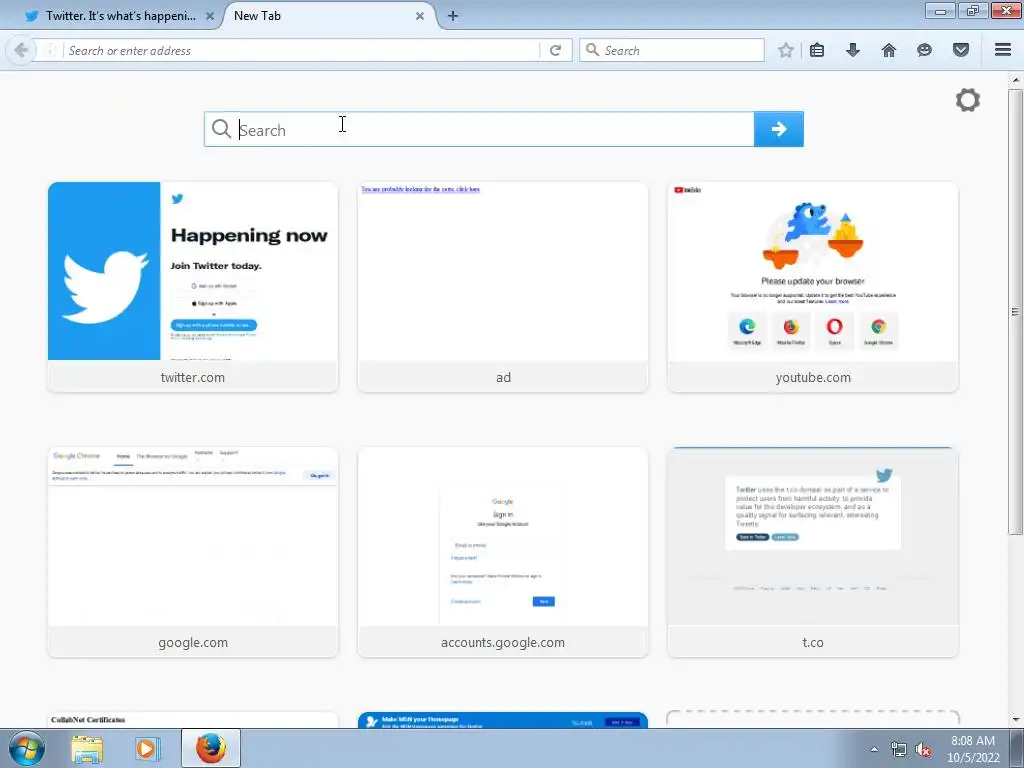Show hidden tray icons arrow
Image resolution: width=1024 pixels, height=768 pixels.
coord(874,749)
